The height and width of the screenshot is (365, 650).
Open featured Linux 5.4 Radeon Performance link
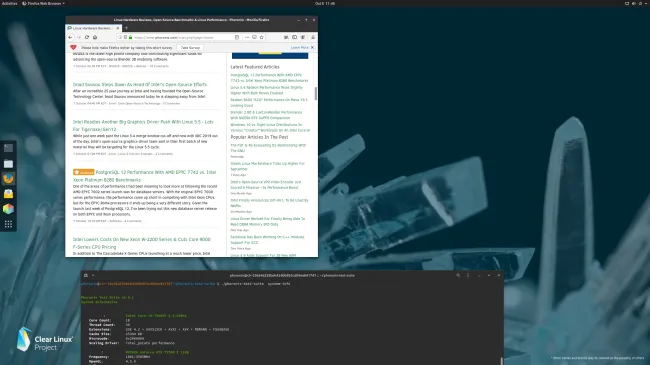[267, 90]
